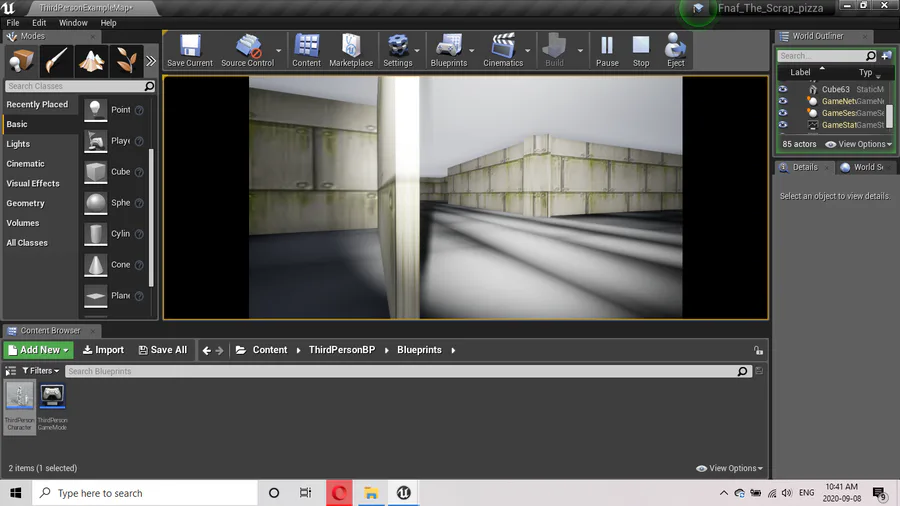Expand Source Control dropdown arrow
The width and height of the screenshot is (900, 506).
279,50
